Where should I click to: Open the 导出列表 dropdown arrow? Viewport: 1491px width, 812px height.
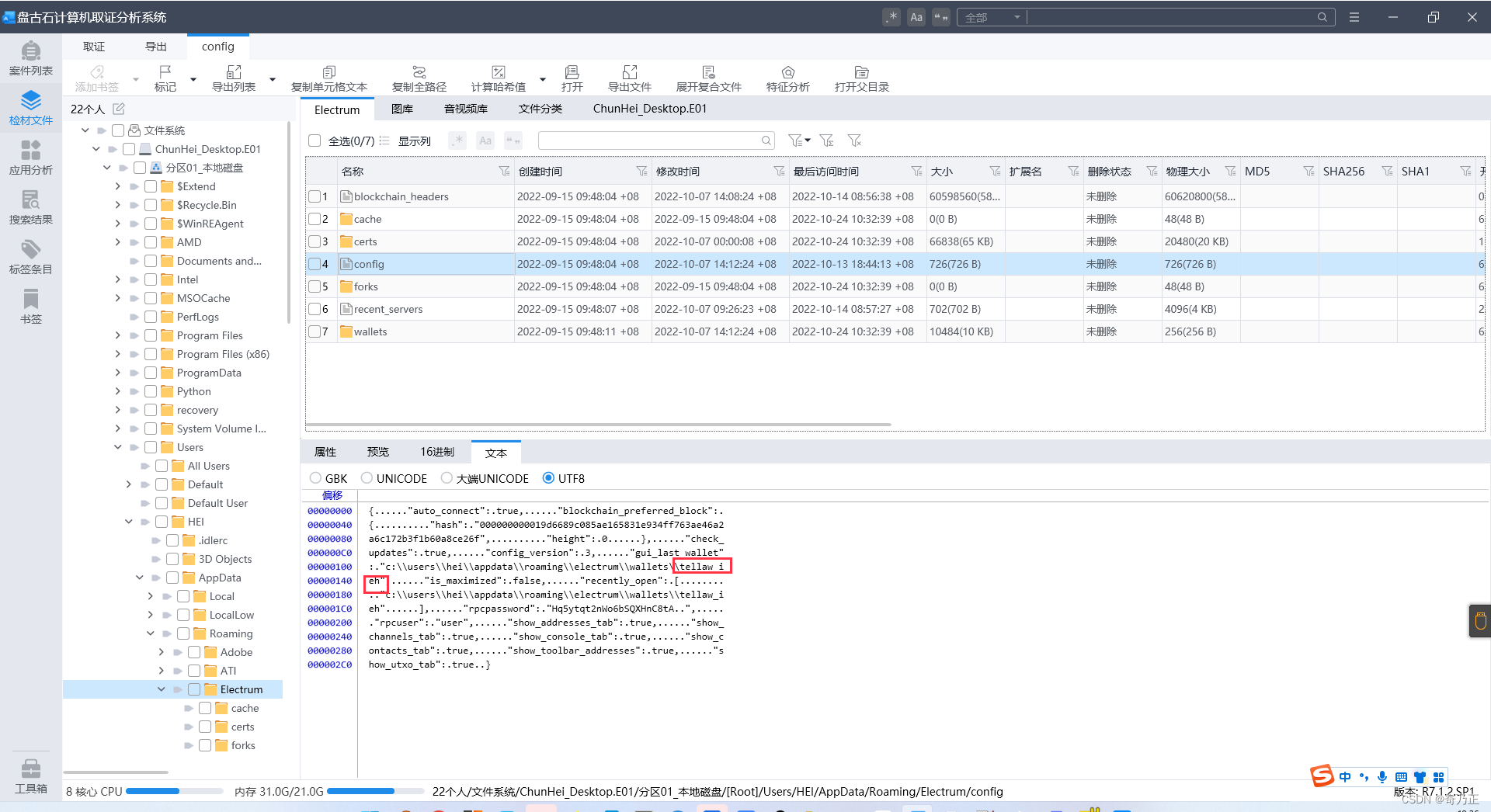coord(273,79)
